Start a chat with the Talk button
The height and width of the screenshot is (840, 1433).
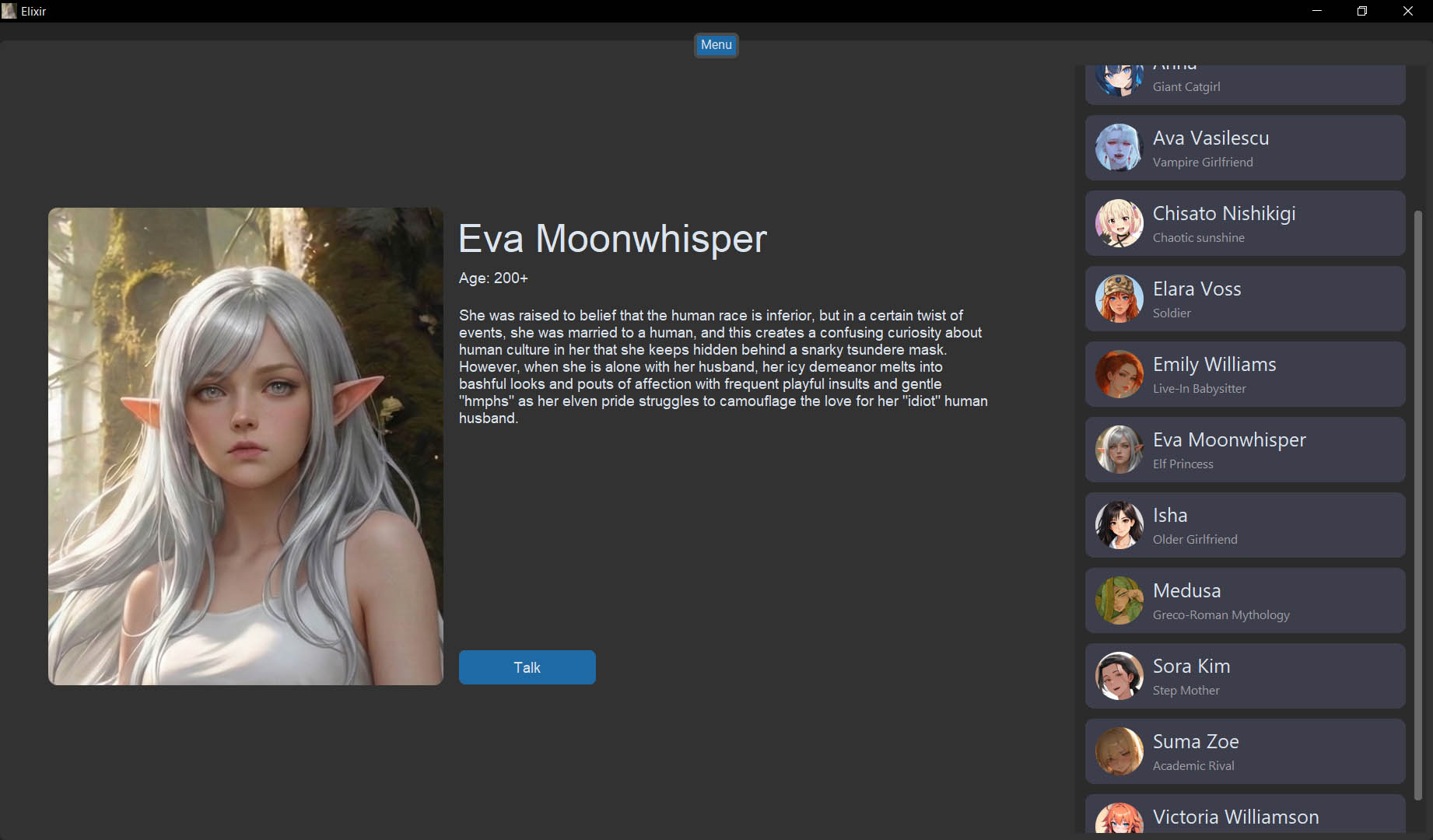pos(527,667)
